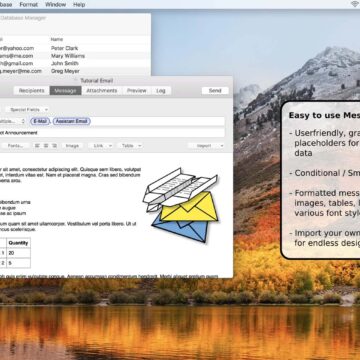This screenshot has width=360, height=360.
Task: Click the yellow and blue envelopes image
Action: (180, 204)
